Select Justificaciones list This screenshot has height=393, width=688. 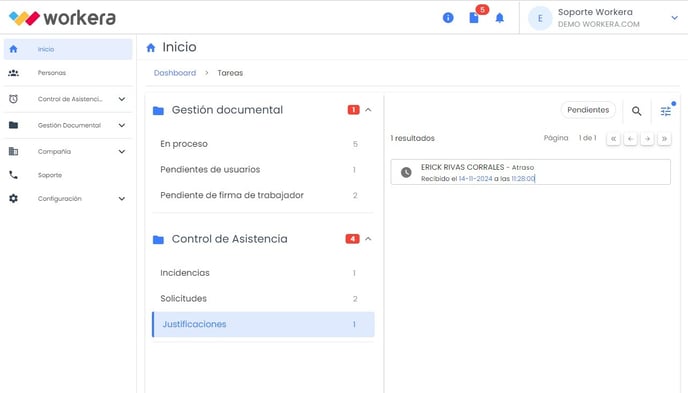pos(263,324)
